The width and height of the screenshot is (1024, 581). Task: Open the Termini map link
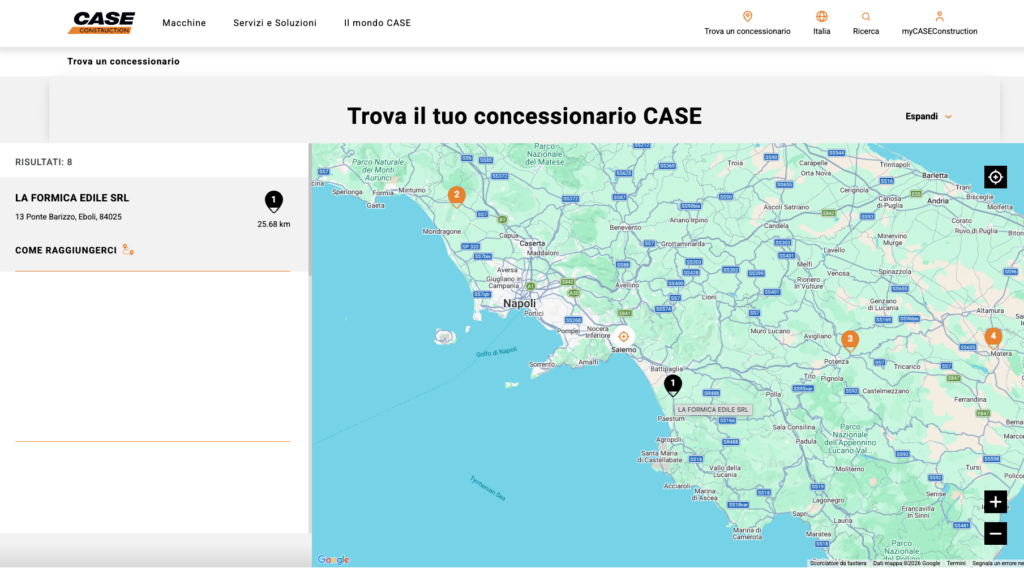(x=955, y=563)
